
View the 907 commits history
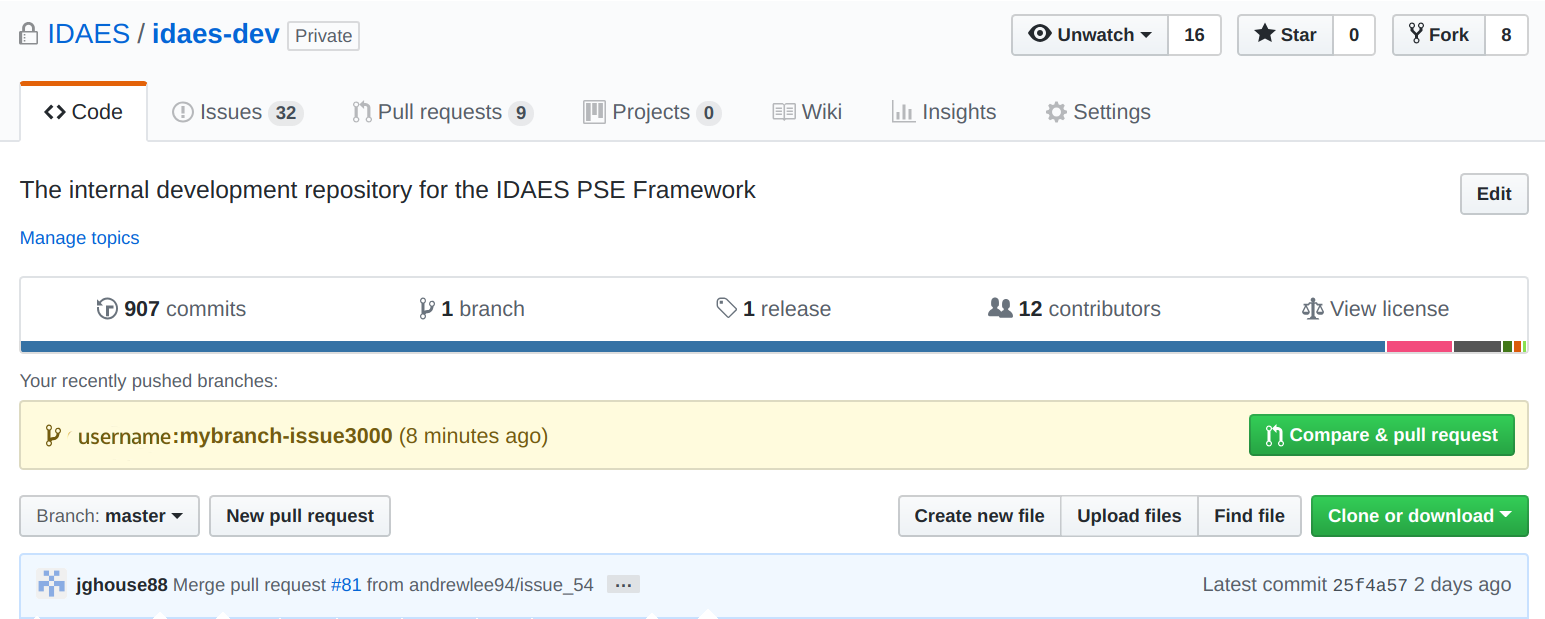coord(171,309)
